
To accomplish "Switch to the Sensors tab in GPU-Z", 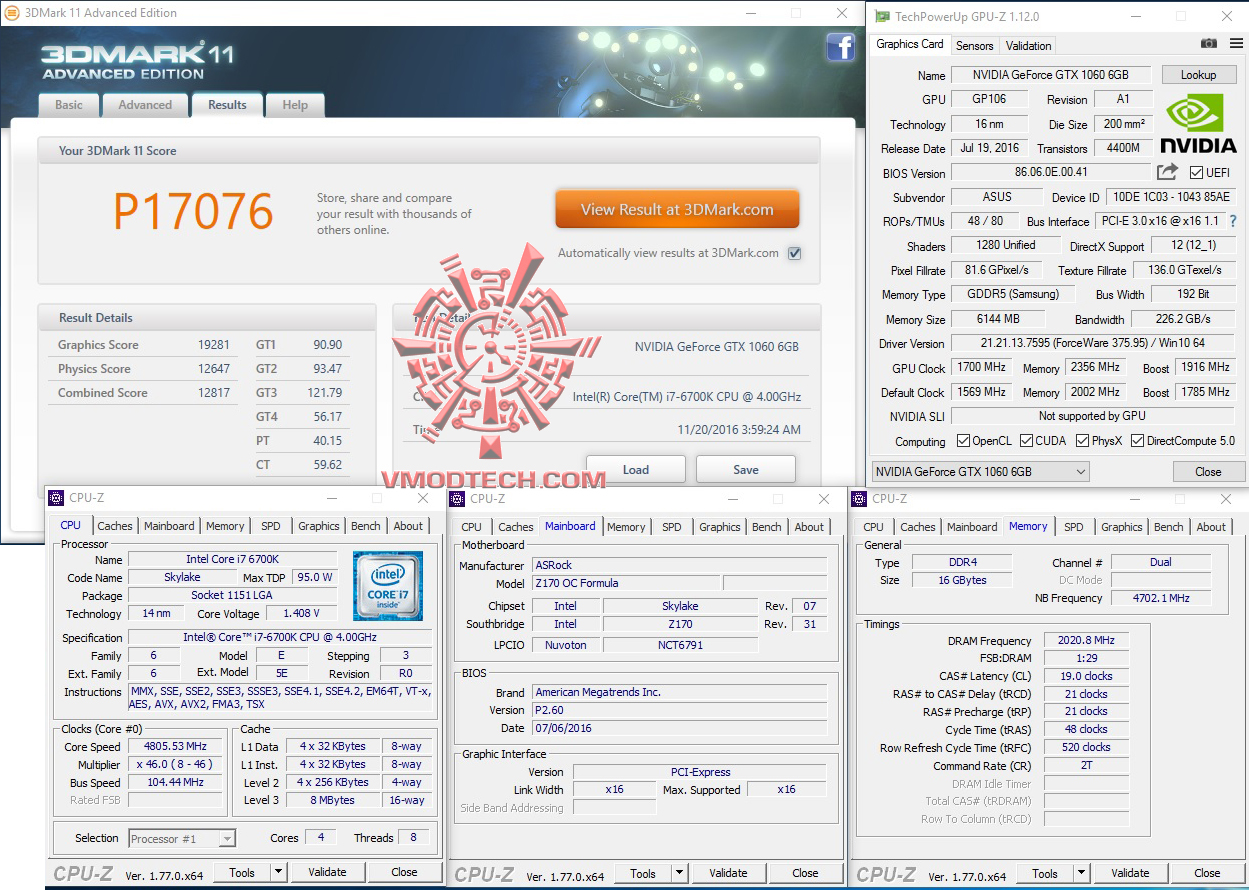I will tap(974, 45).
